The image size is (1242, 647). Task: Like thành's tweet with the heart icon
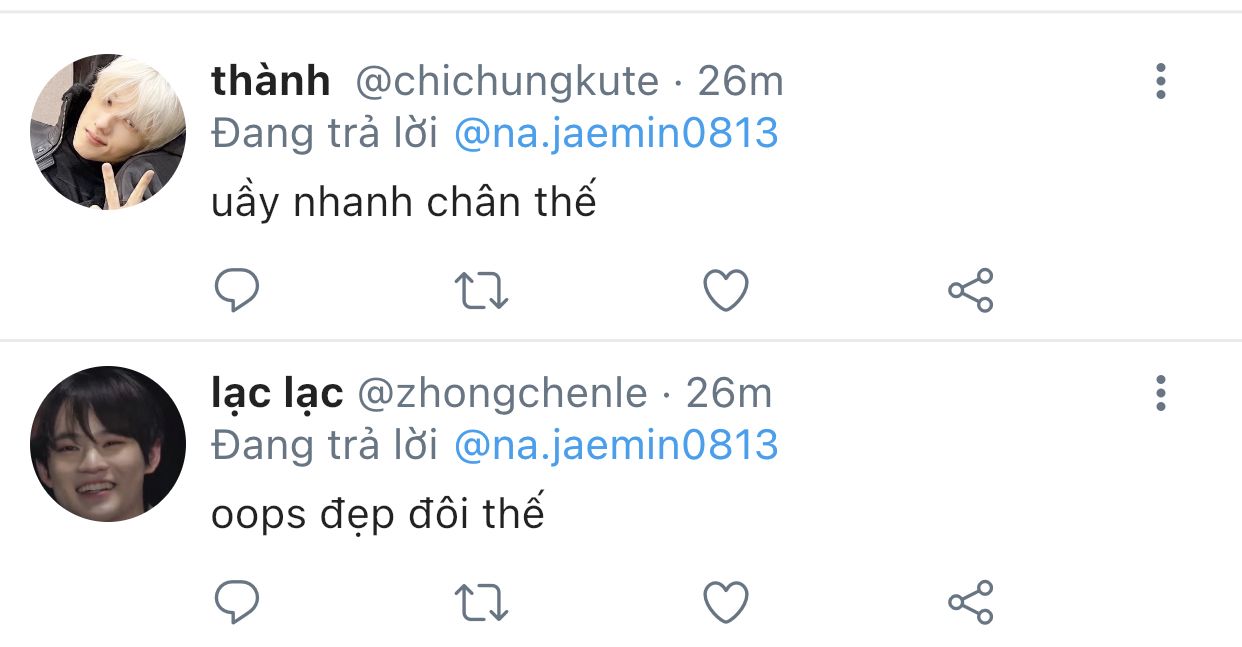726,290
